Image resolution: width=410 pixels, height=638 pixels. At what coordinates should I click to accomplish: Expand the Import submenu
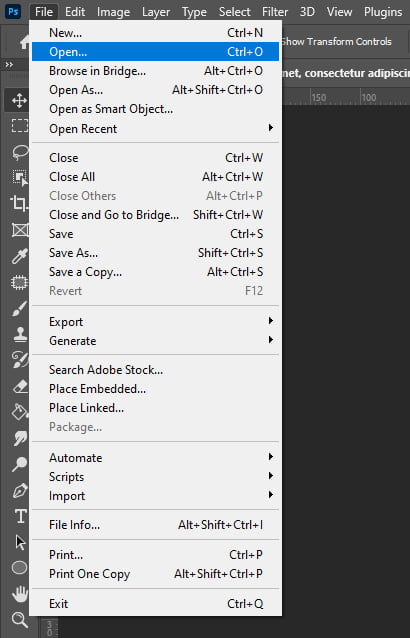155,496
